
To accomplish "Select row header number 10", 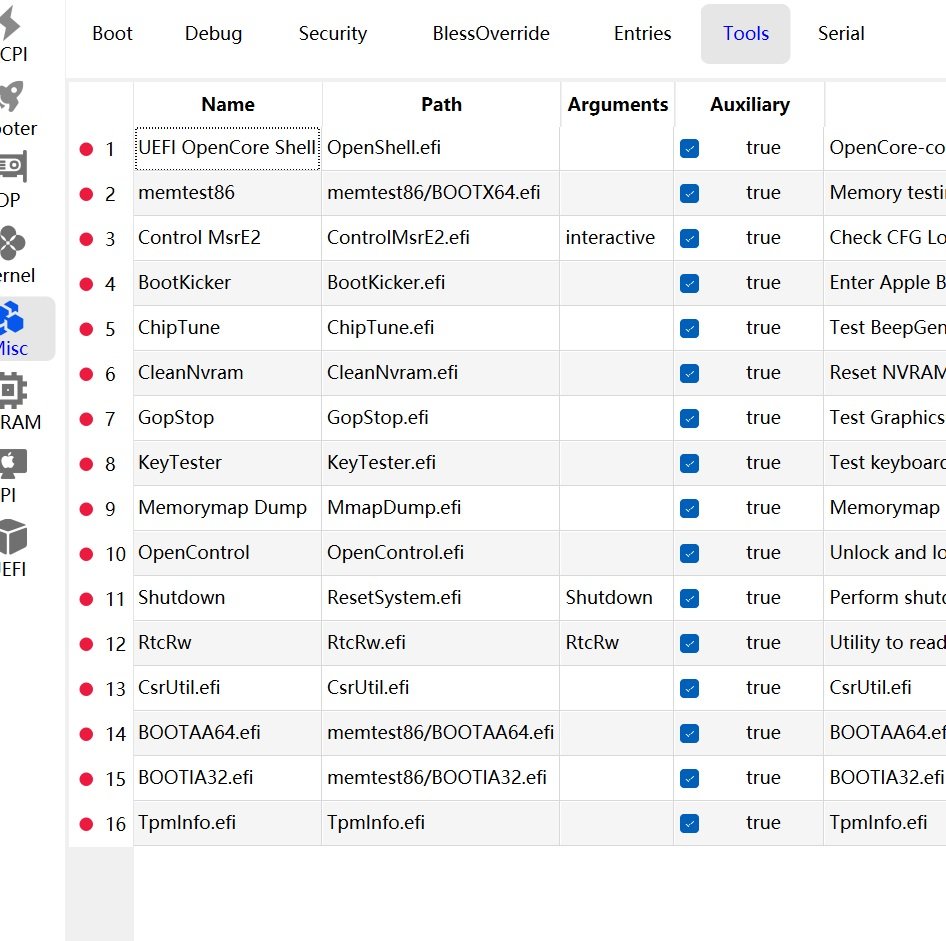I will pos(115,554).
